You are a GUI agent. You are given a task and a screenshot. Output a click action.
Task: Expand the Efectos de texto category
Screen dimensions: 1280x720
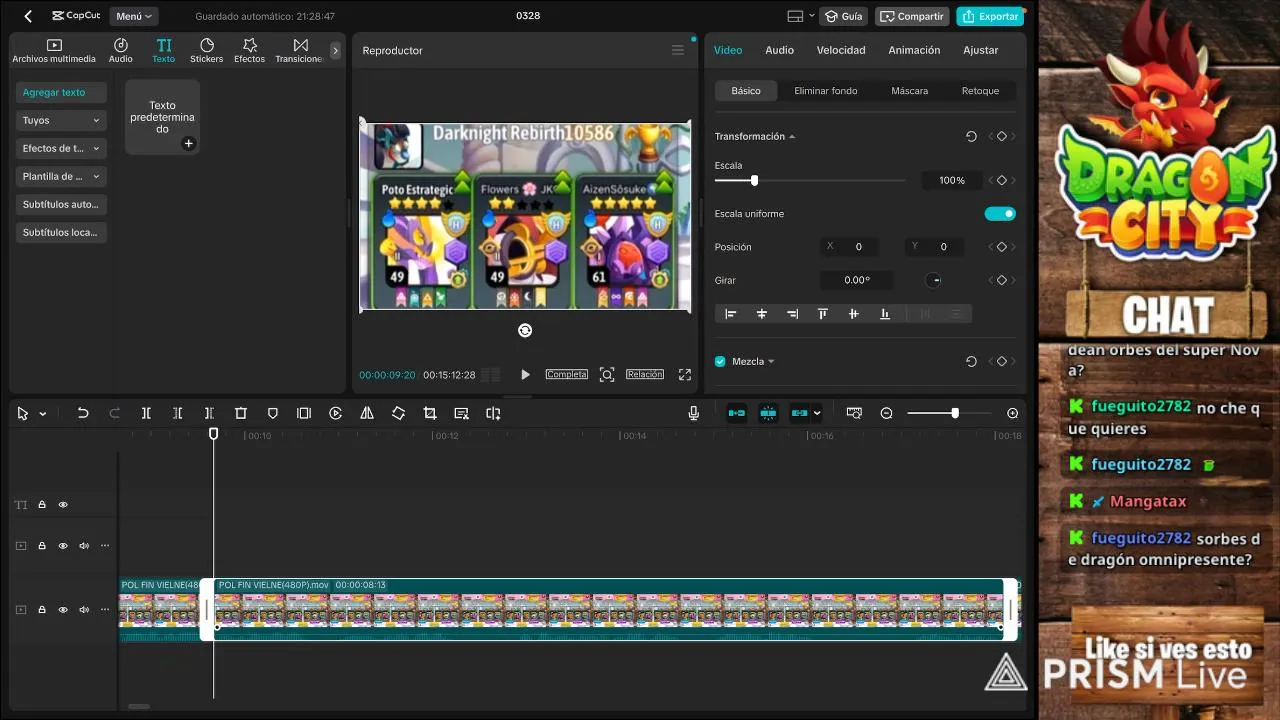point(61,148)
